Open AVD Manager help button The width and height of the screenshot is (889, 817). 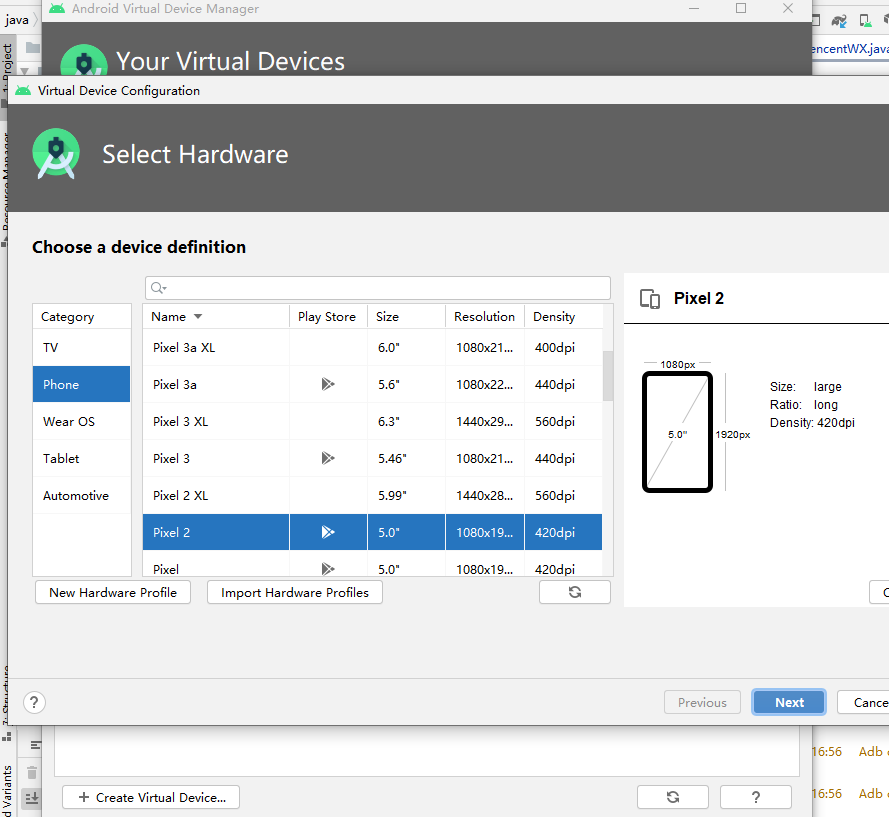[x=756, y=797]
